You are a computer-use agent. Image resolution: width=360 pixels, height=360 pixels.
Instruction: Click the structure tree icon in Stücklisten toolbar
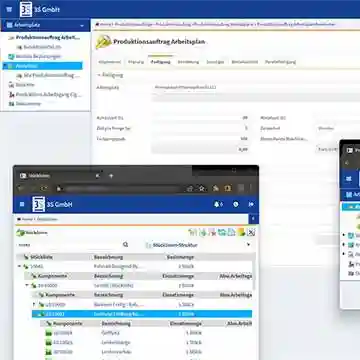point(192,232)
